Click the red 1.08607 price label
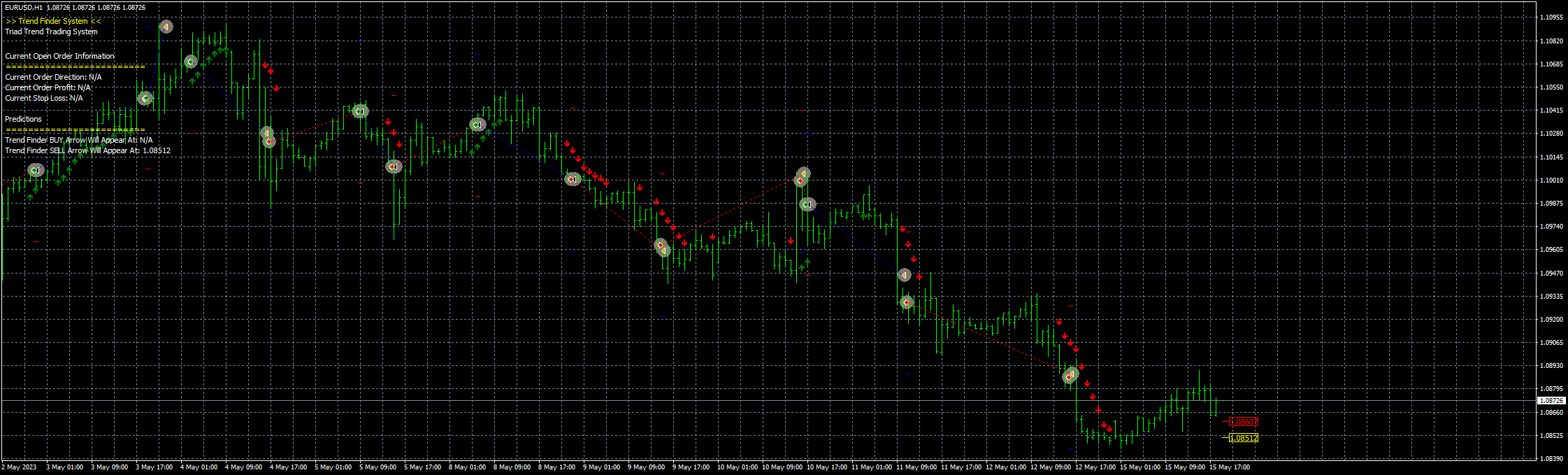The image size is (1568, 475). point(1244,422)
